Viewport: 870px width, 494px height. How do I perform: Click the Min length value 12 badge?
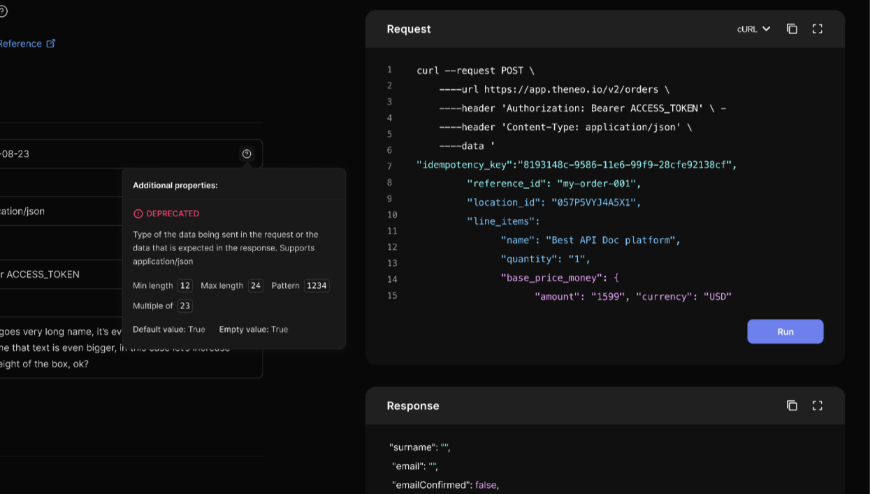[x=185, y=286]
